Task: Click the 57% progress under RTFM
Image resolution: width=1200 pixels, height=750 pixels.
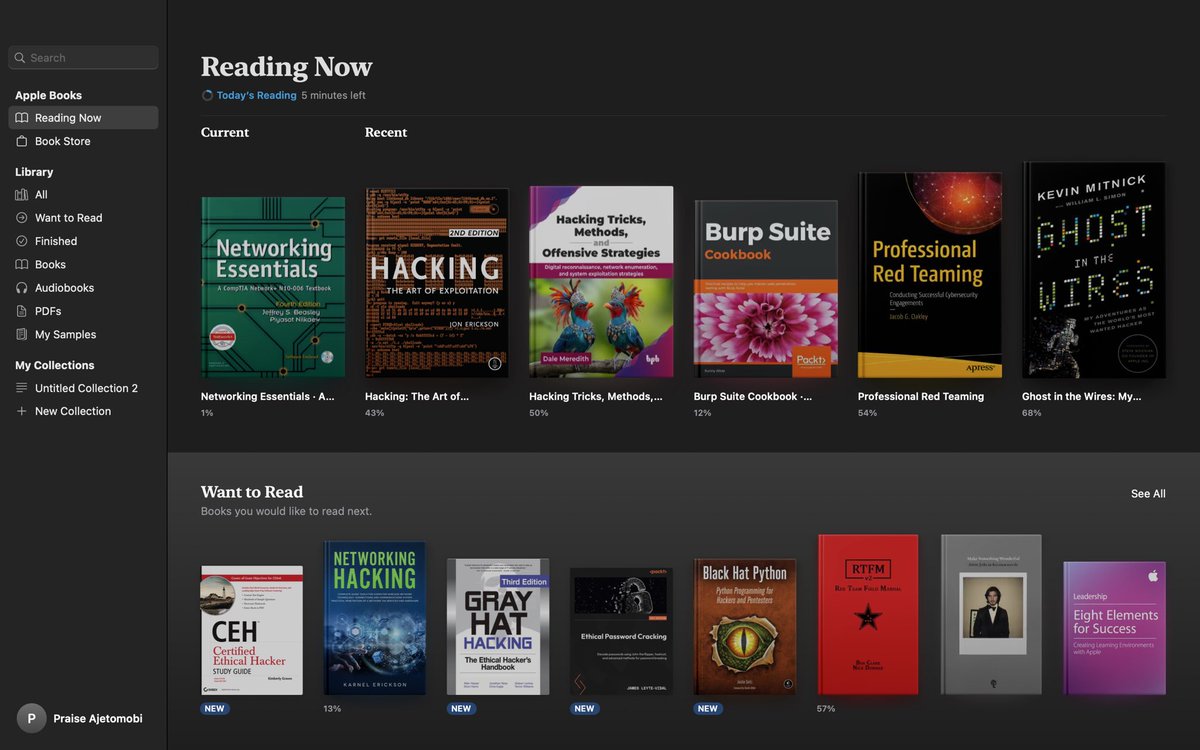Action: [826, 709]
